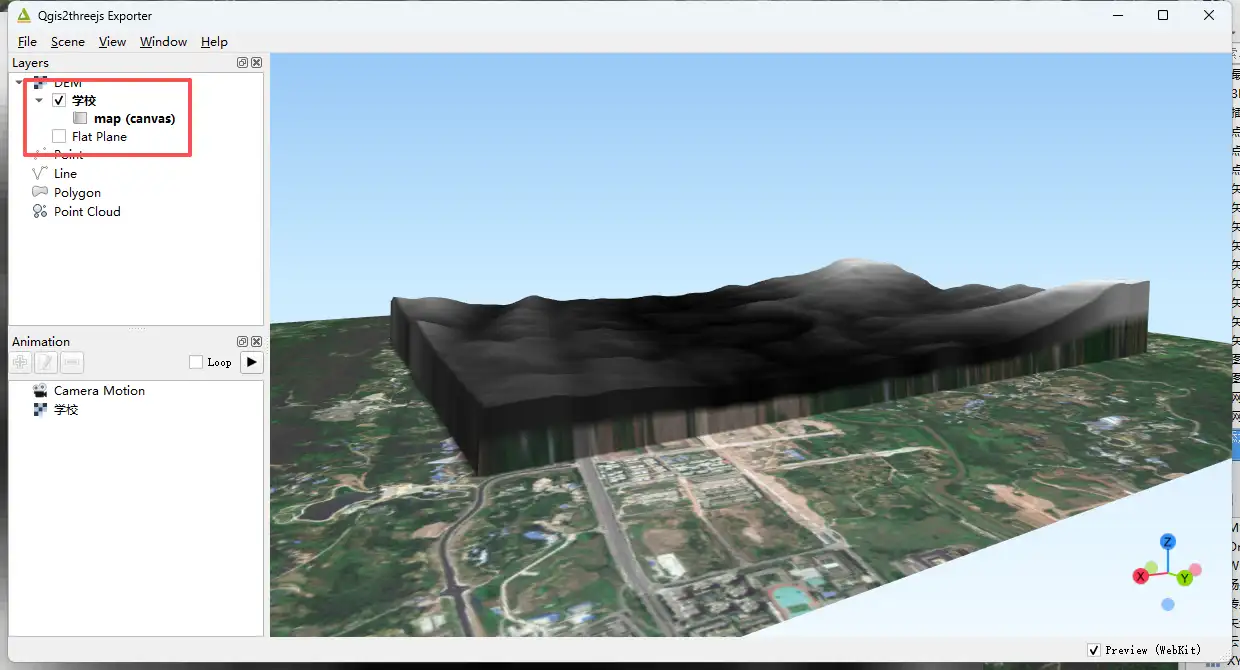This screenshot has width=1240, height=670.
Task: Uncheck the 学校 DEM layer checkbox
Action: tap(59, 101)
